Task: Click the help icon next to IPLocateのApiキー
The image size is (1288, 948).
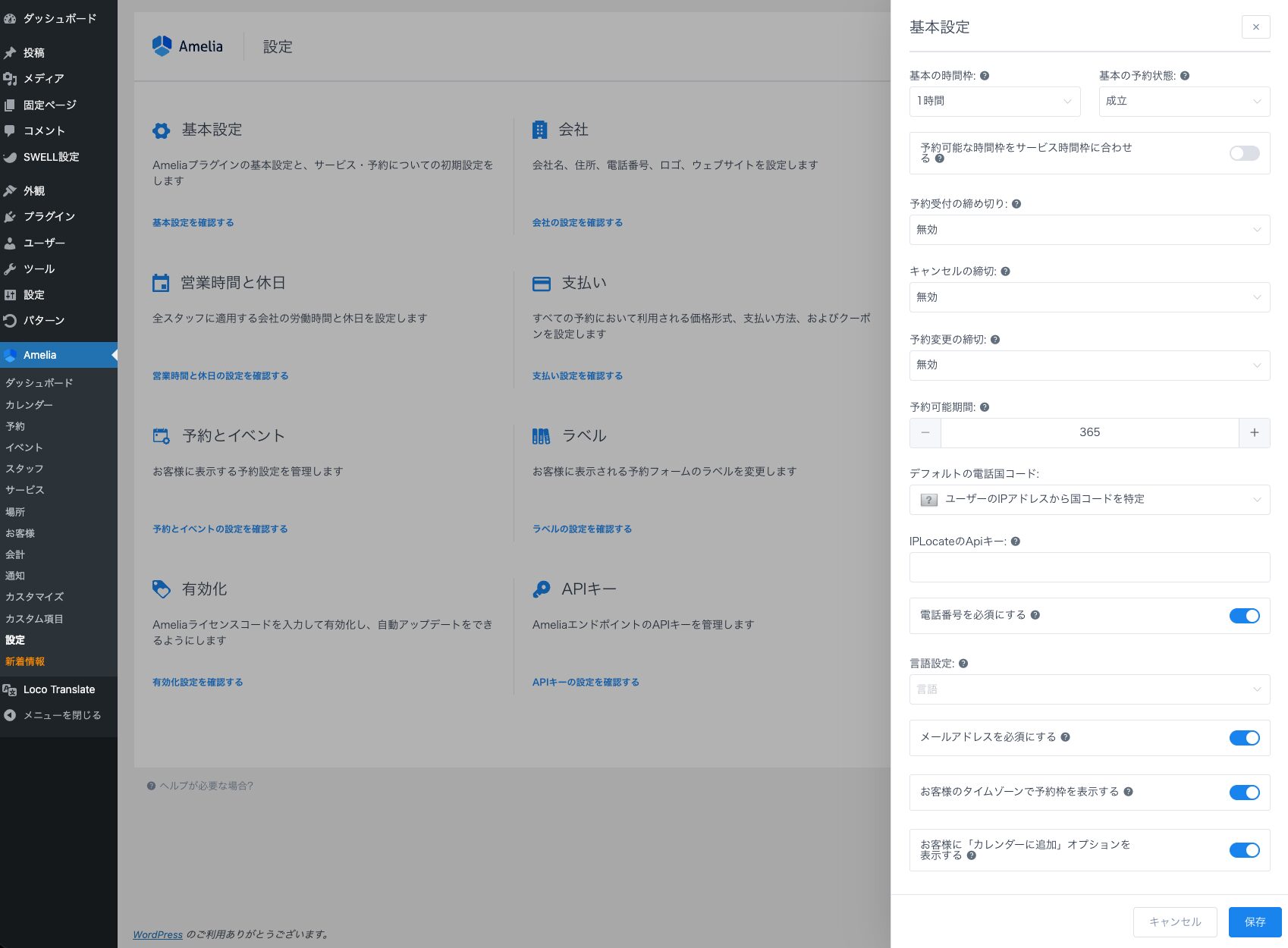Action: click(x=1016, y=541)
